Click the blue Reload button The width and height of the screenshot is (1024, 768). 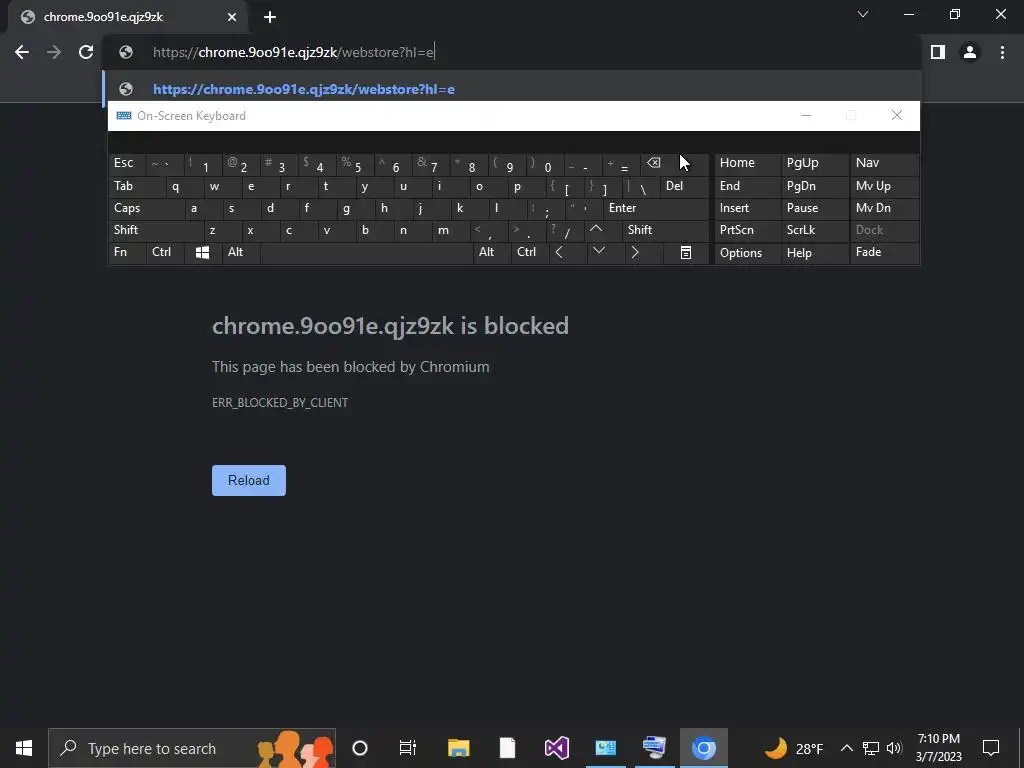coord(249,480)
